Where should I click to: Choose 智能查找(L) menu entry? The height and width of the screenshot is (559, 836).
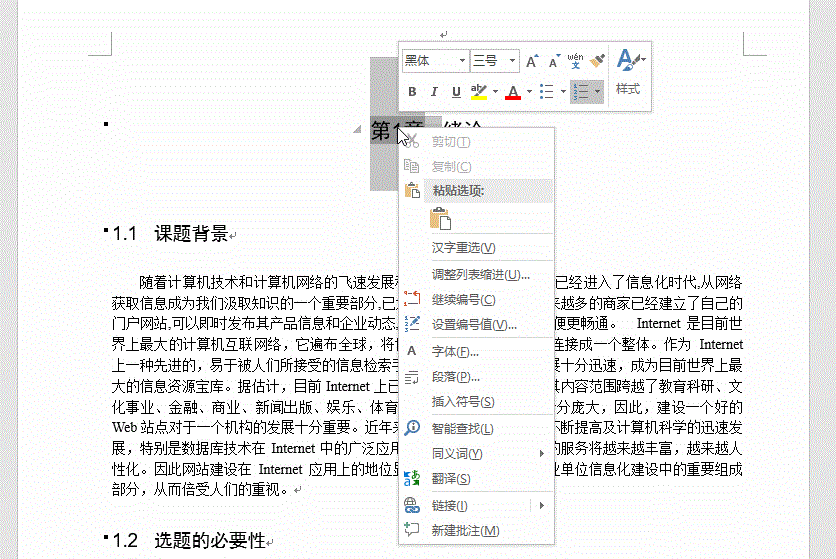click(477, 428)
